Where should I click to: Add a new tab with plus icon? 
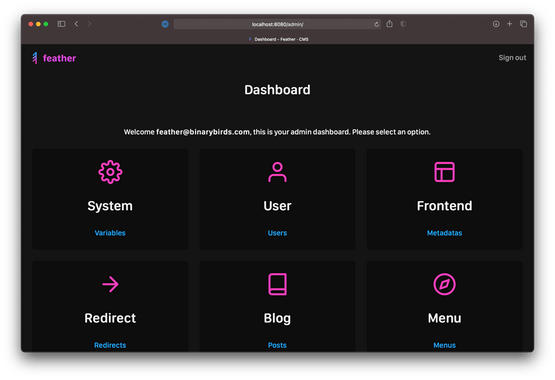coord(510,24)
